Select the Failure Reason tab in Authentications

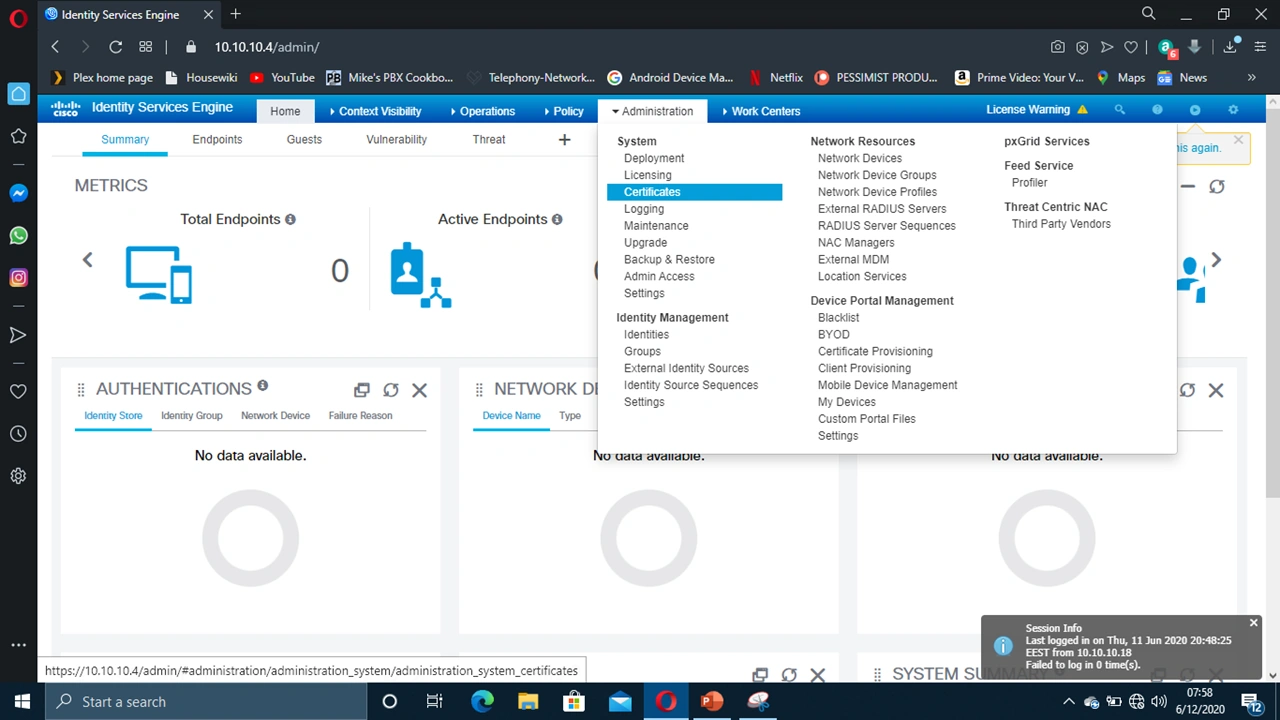click(x=360, y=415)
